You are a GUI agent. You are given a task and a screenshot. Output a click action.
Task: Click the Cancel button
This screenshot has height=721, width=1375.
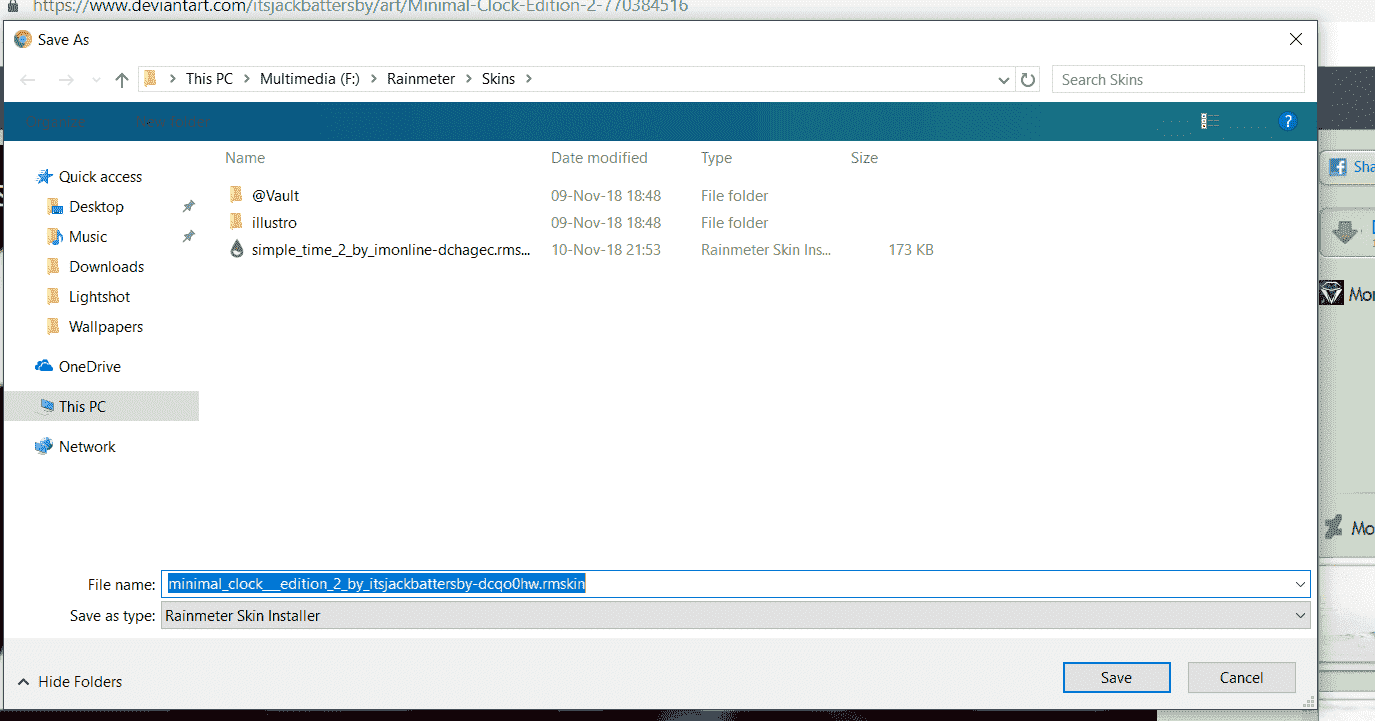point(1241,677)
